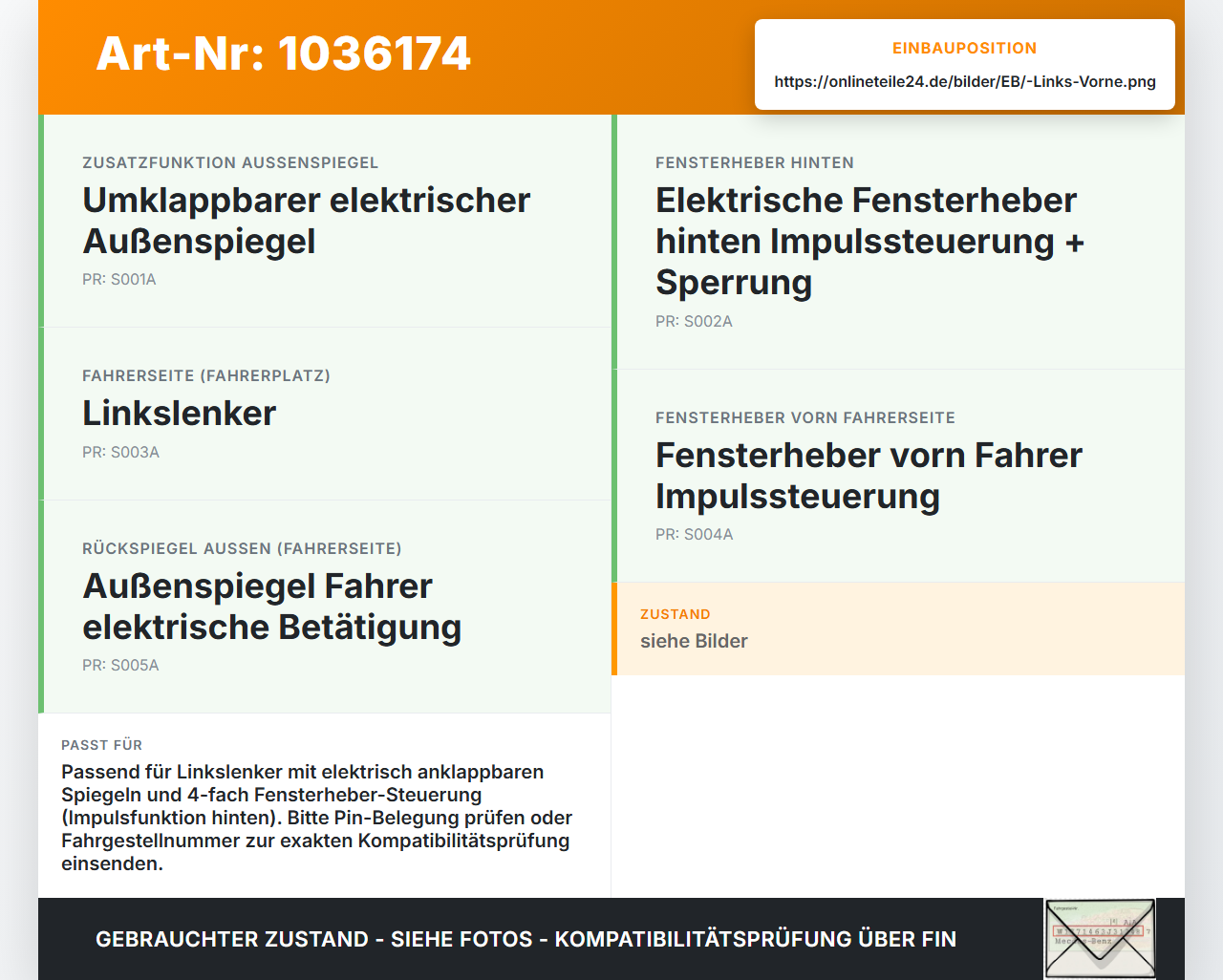
Task: Click the envelope FIN thumbnail image
Action: coord(1100,939)
